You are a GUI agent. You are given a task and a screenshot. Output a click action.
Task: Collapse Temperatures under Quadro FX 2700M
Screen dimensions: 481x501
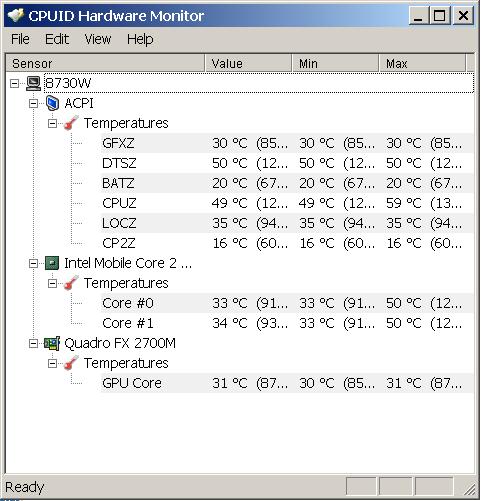coord(52,363)
